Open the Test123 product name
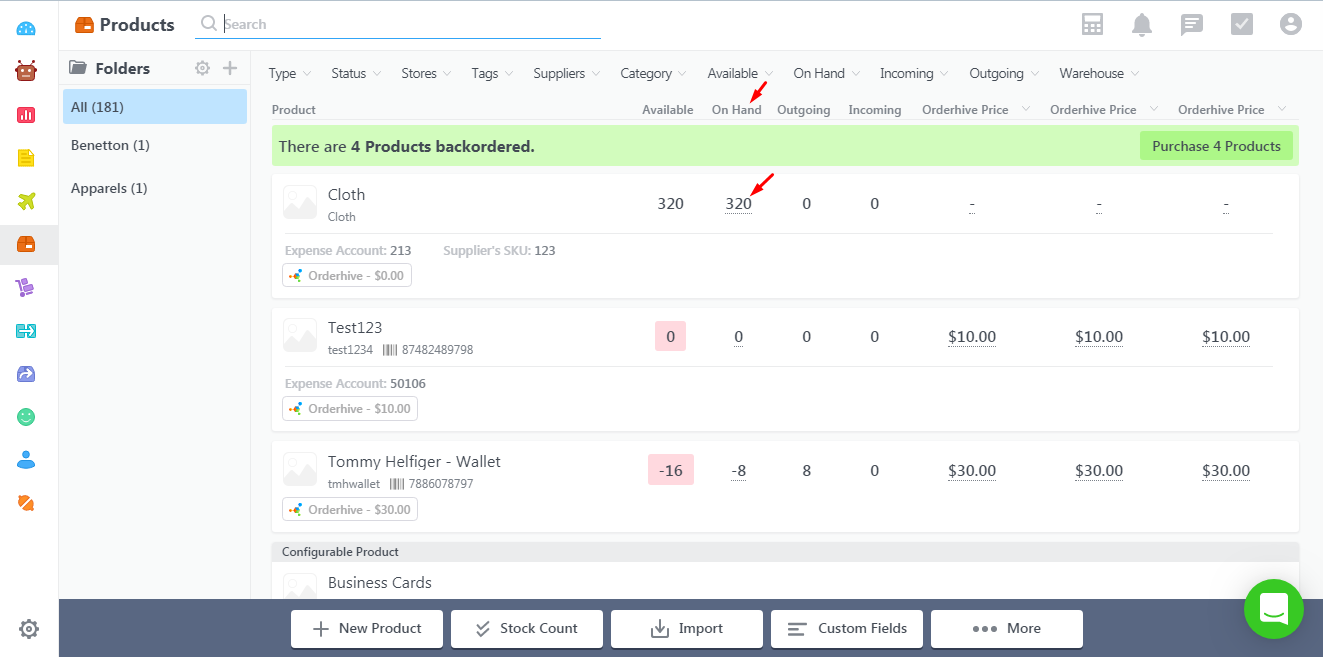This screenshot has height=657, width=1323. tap(355, 328)
